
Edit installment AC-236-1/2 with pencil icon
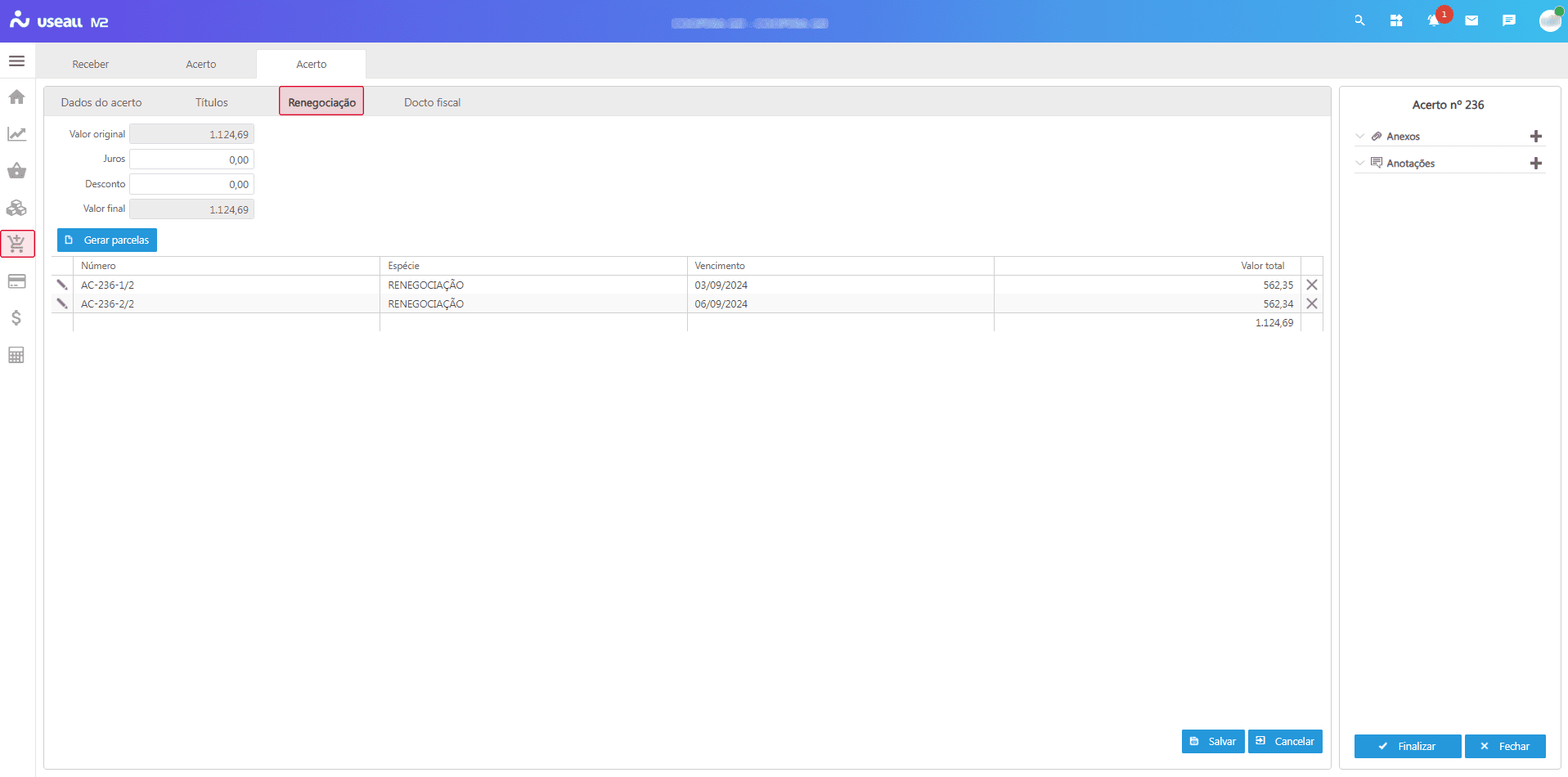pyautogui.click(x=62, y=285)
